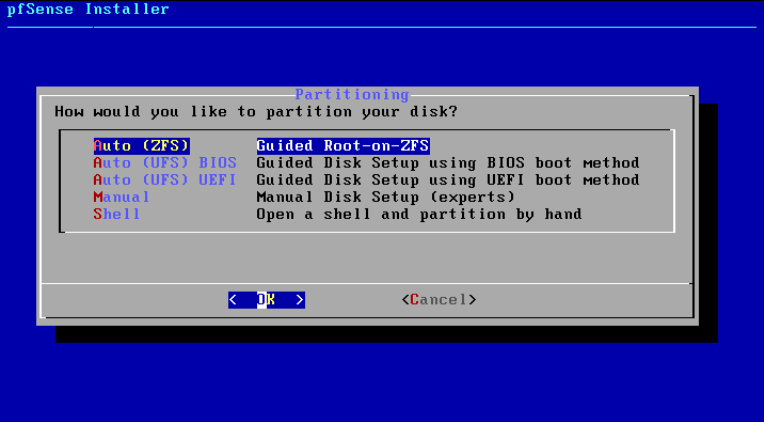Select Auto (UFS) UEFI menu entry

point(165,180)
